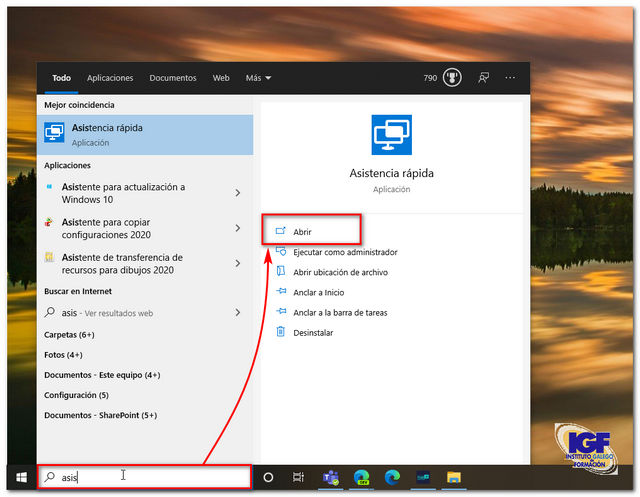
Task: Click the Windows Start button
Action: 19,477
